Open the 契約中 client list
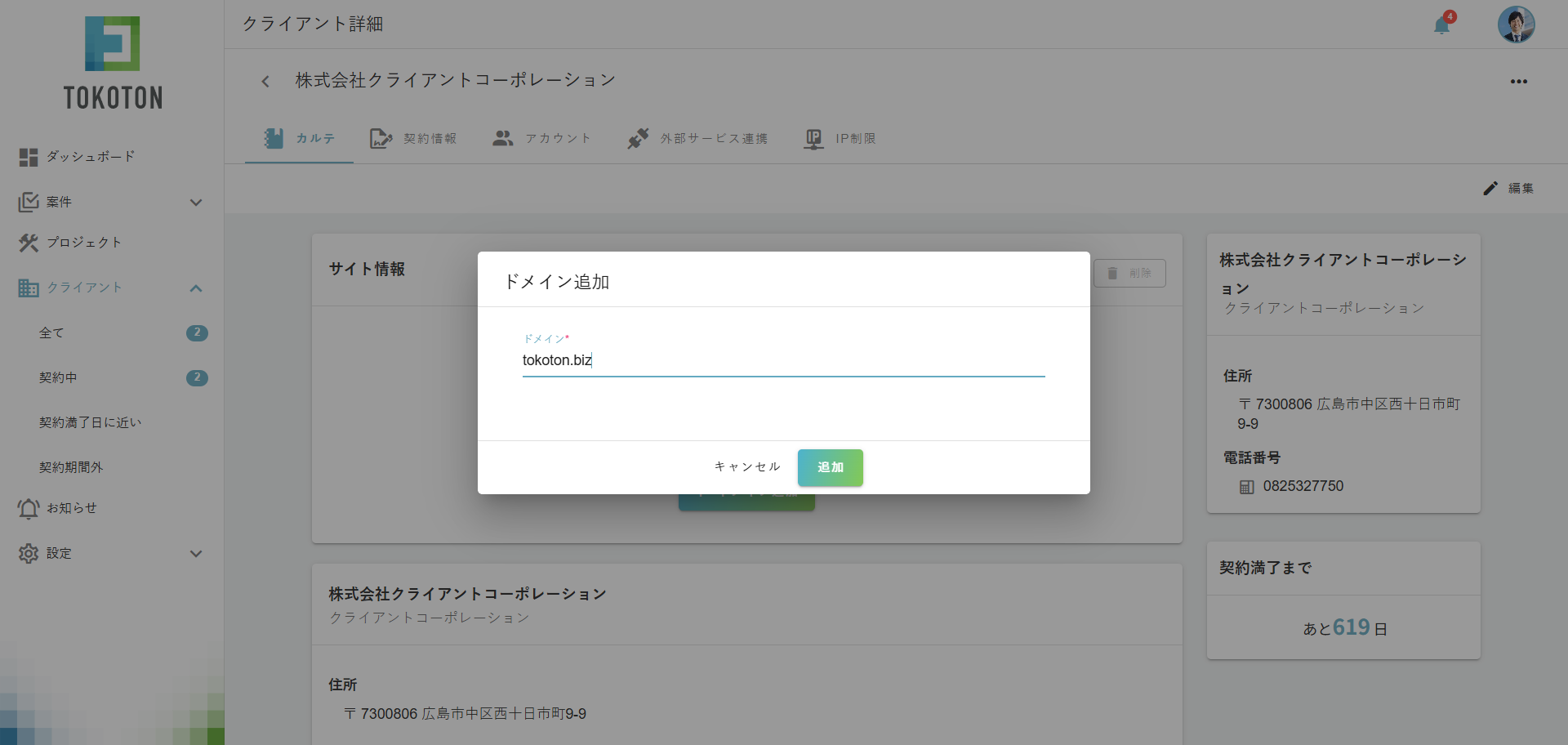The width and height of the screenshot is (1568, 745). tap(58, 377)
